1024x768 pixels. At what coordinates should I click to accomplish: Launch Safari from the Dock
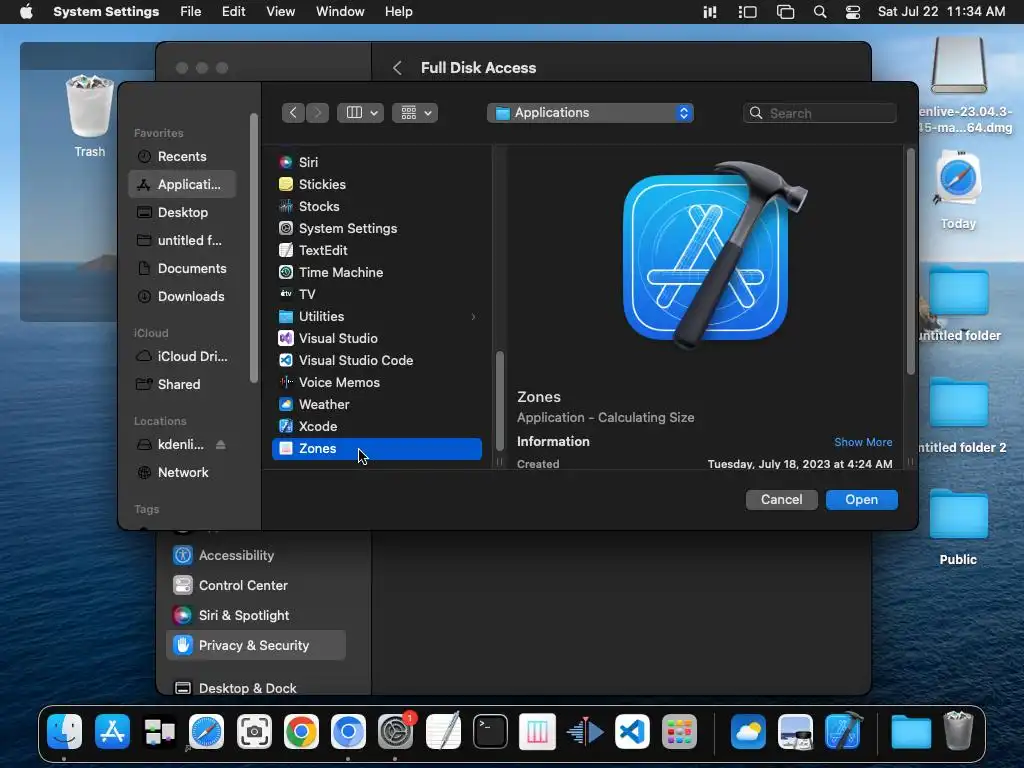206,731
